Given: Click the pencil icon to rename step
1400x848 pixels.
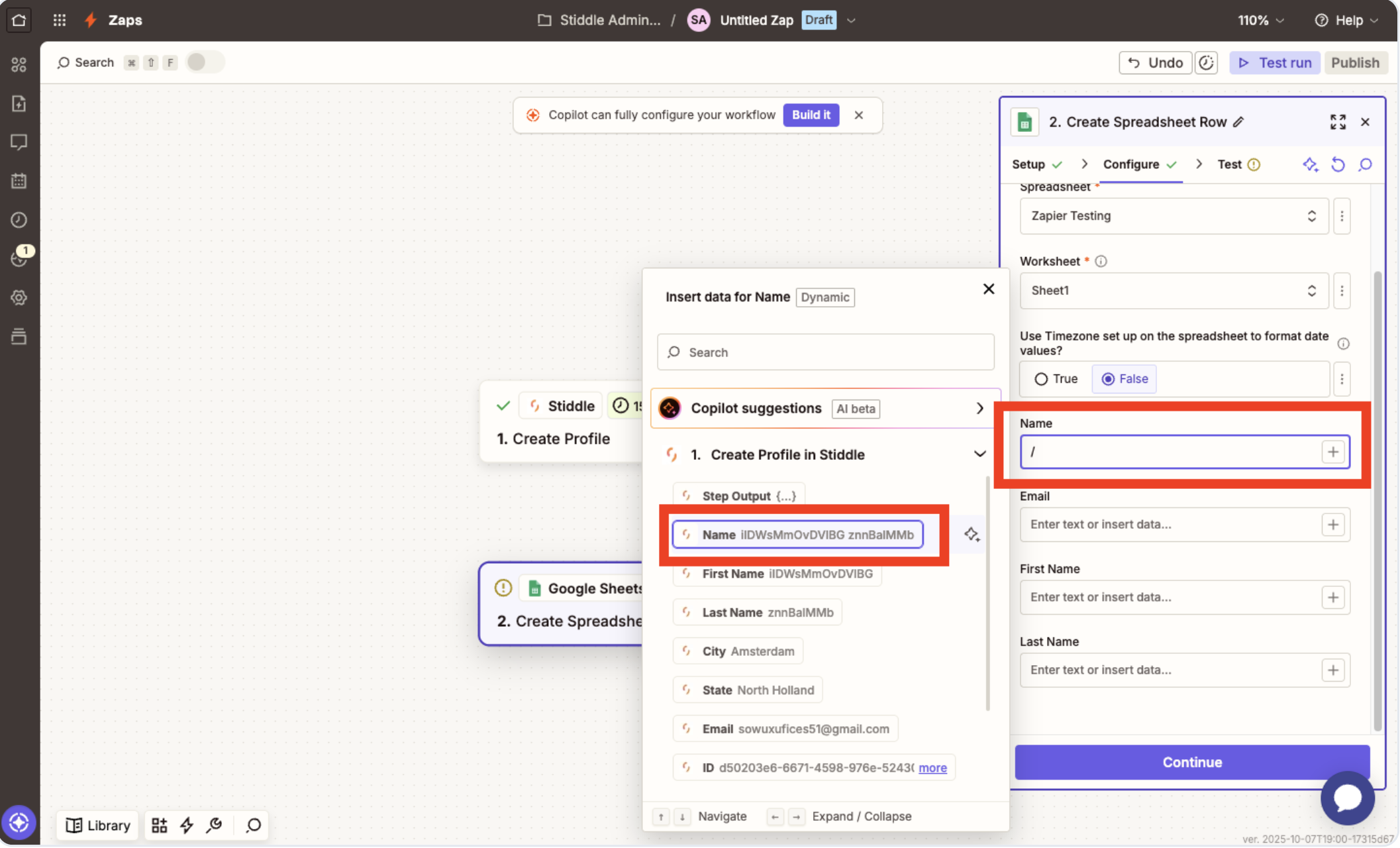Looking at the screenshot, I should [1238, 122].
